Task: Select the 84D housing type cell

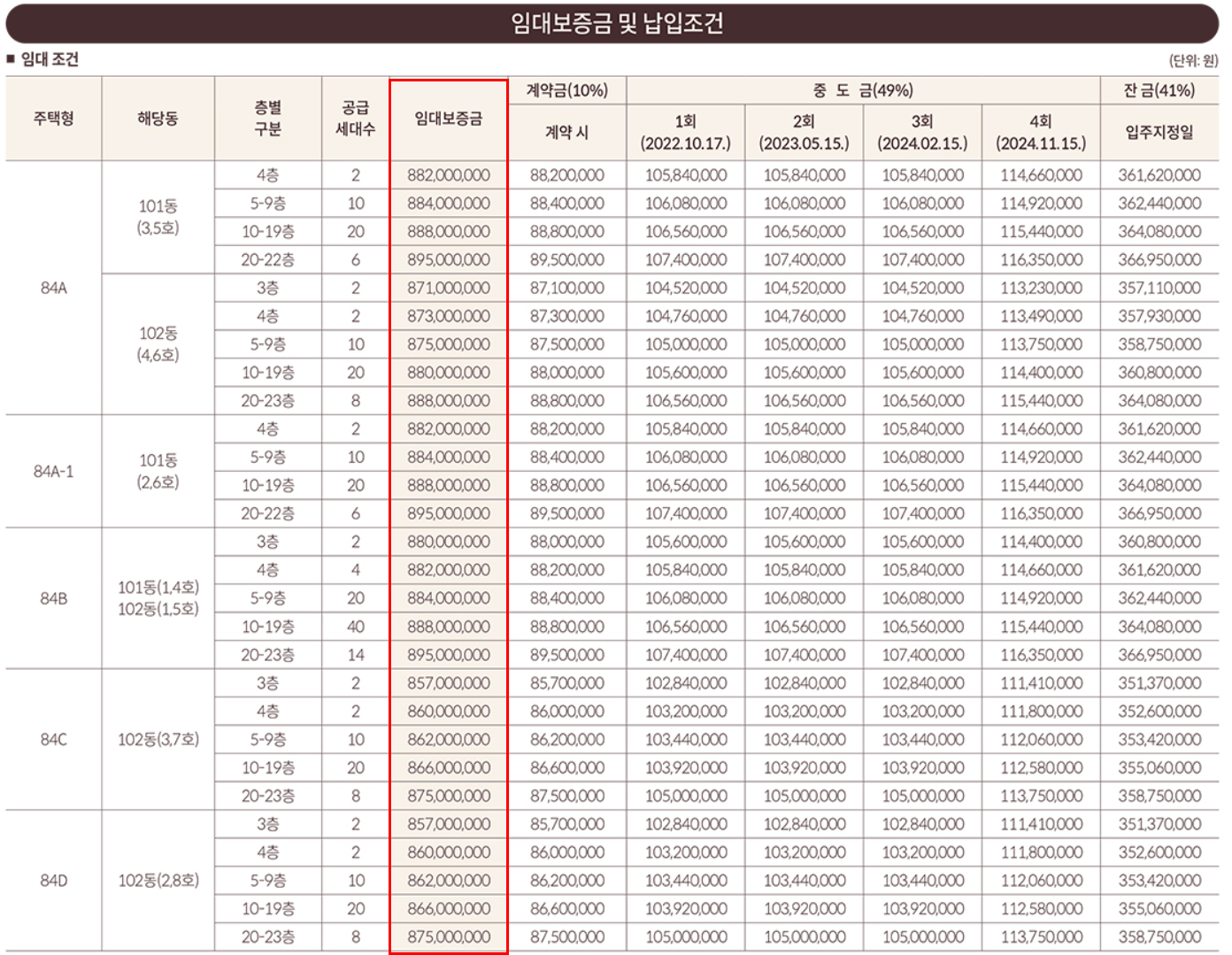Action: pos(53,881)
